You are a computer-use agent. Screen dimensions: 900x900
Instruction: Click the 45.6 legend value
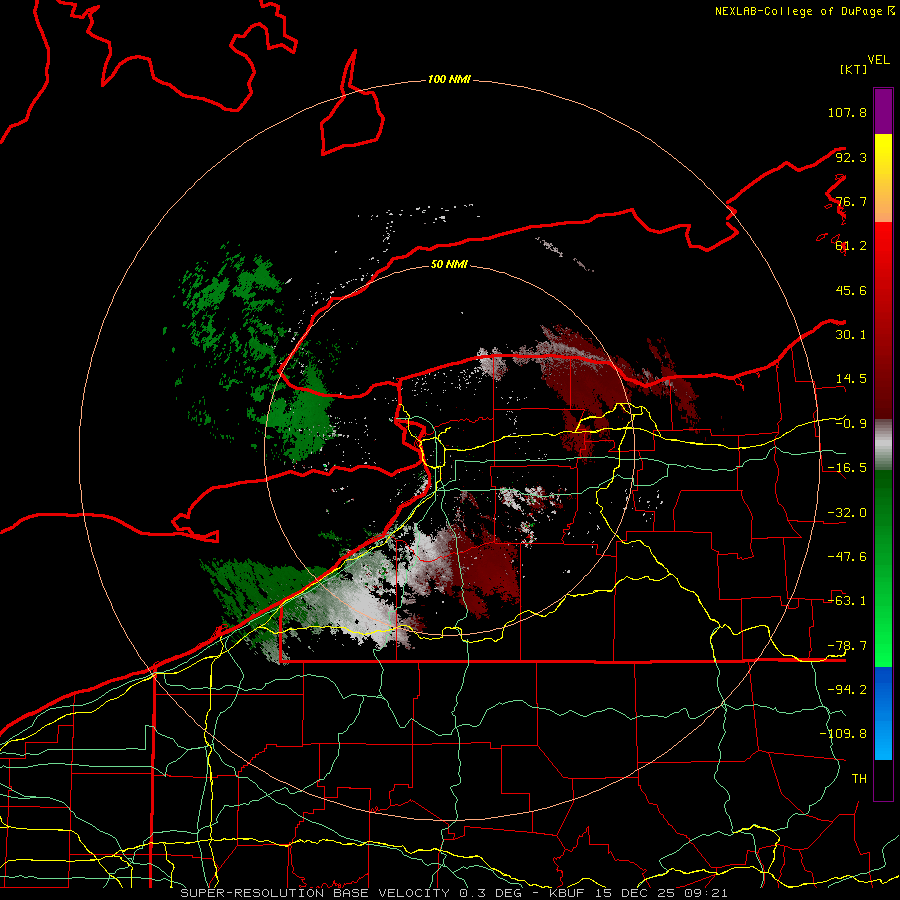pos(851,290)
